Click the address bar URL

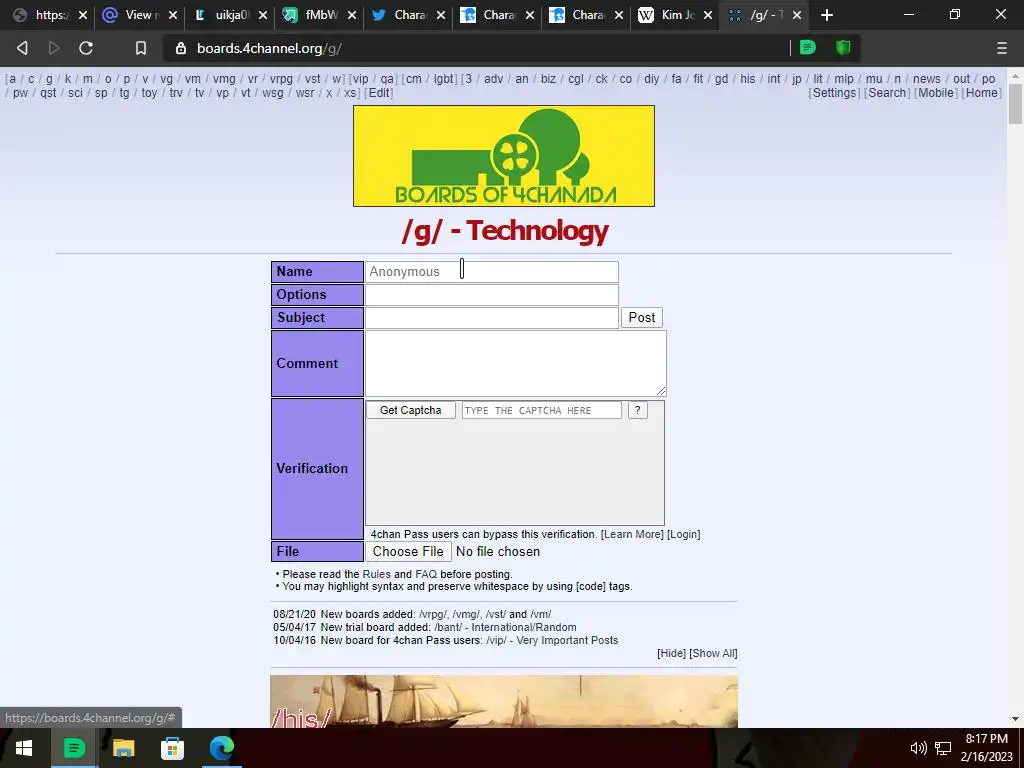pos(269,48)
